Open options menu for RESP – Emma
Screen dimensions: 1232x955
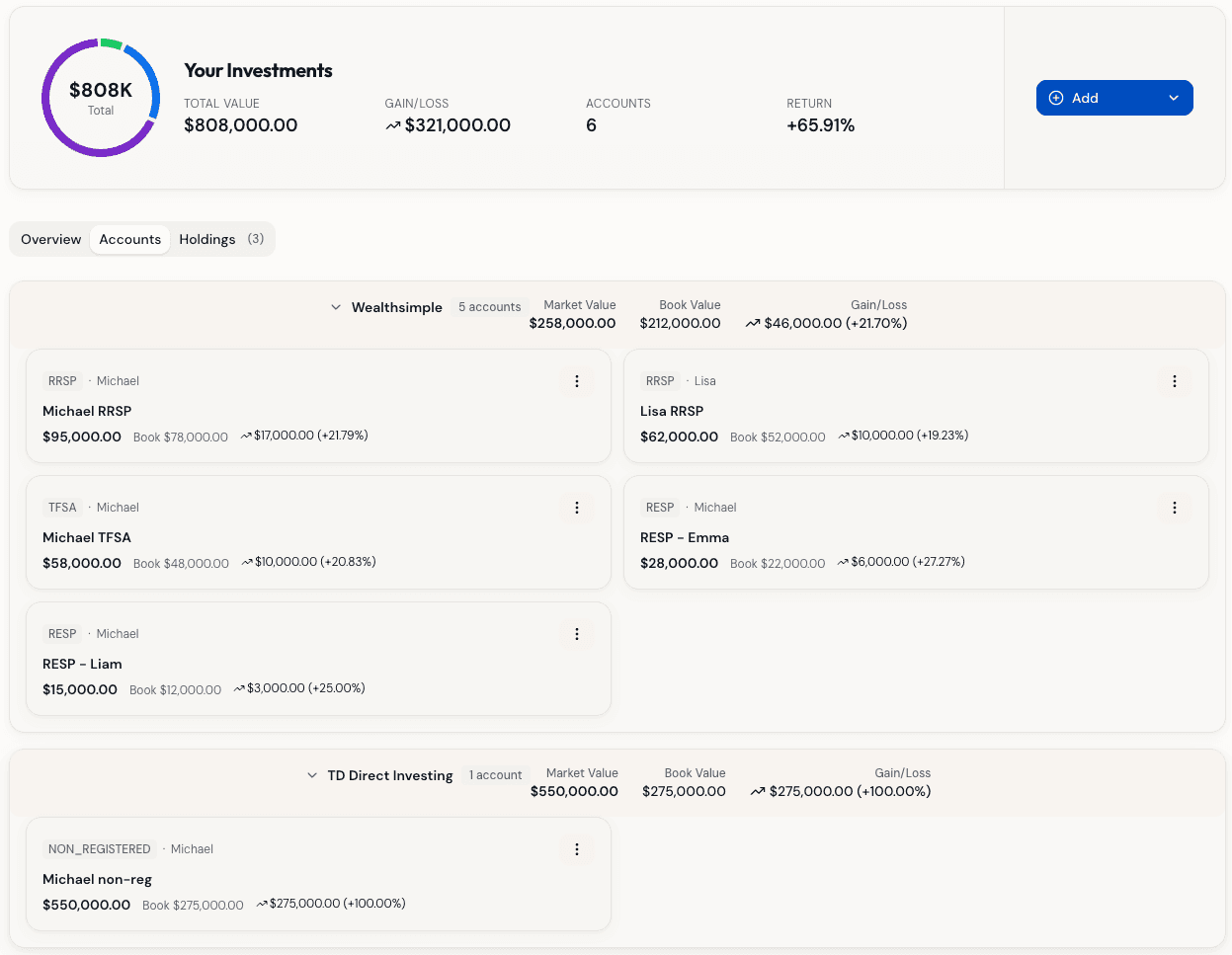(x=1174, y=508)
